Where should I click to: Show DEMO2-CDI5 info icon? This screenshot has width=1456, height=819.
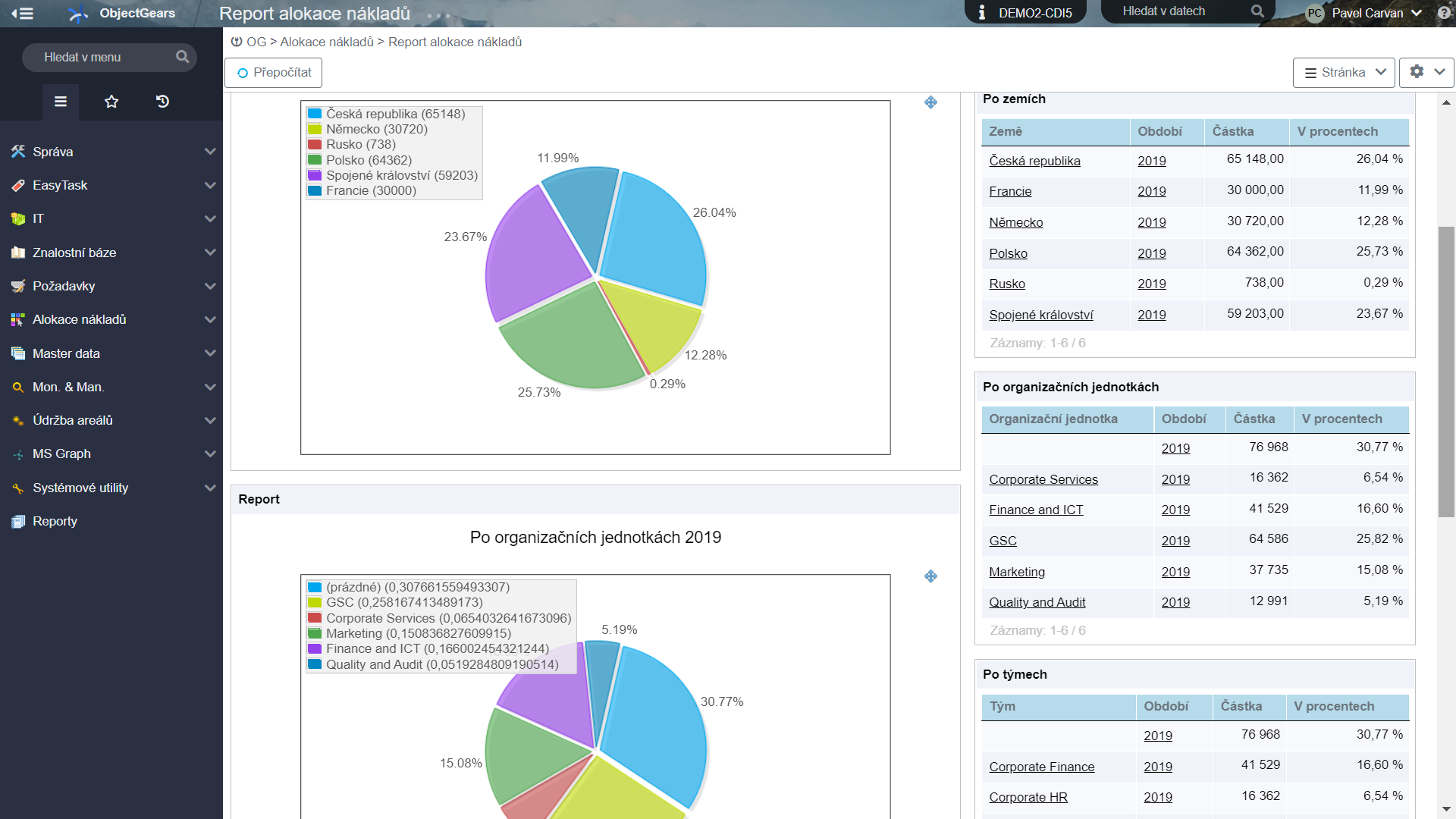tap(982, 13)
